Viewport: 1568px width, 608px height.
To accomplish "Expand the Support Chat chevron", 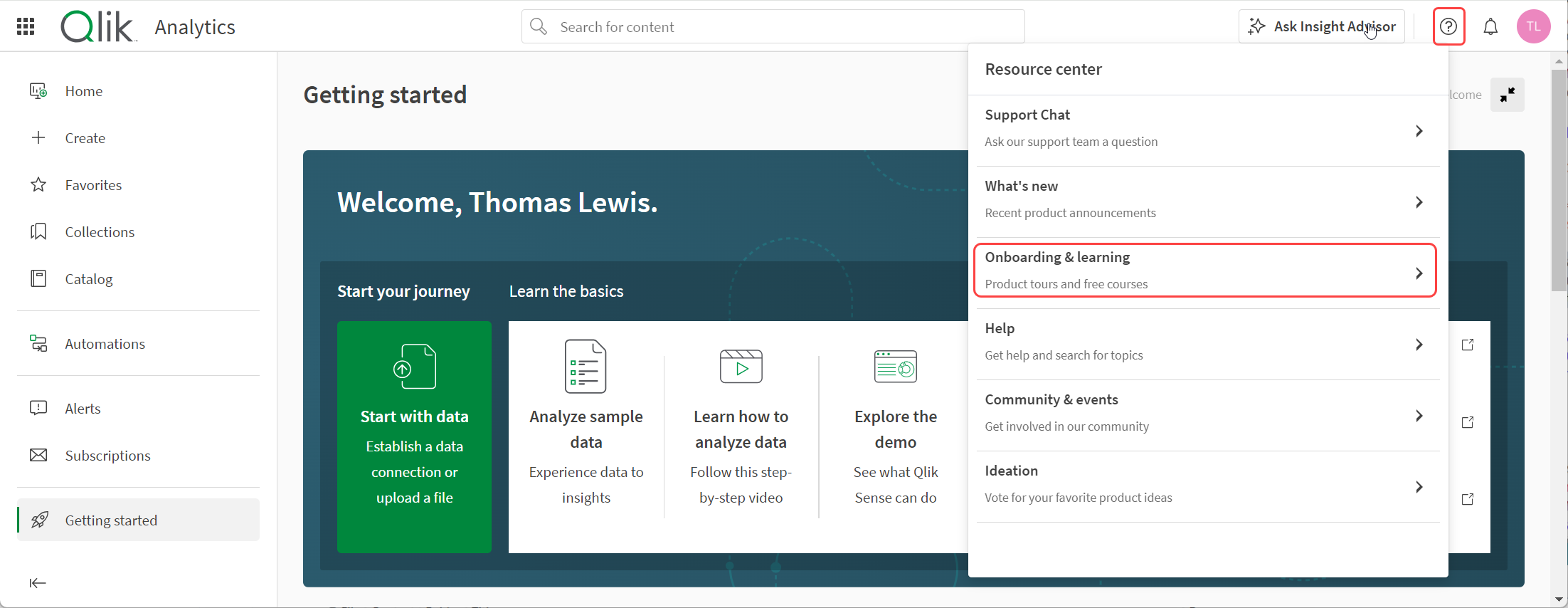I will pos(1419,131).
